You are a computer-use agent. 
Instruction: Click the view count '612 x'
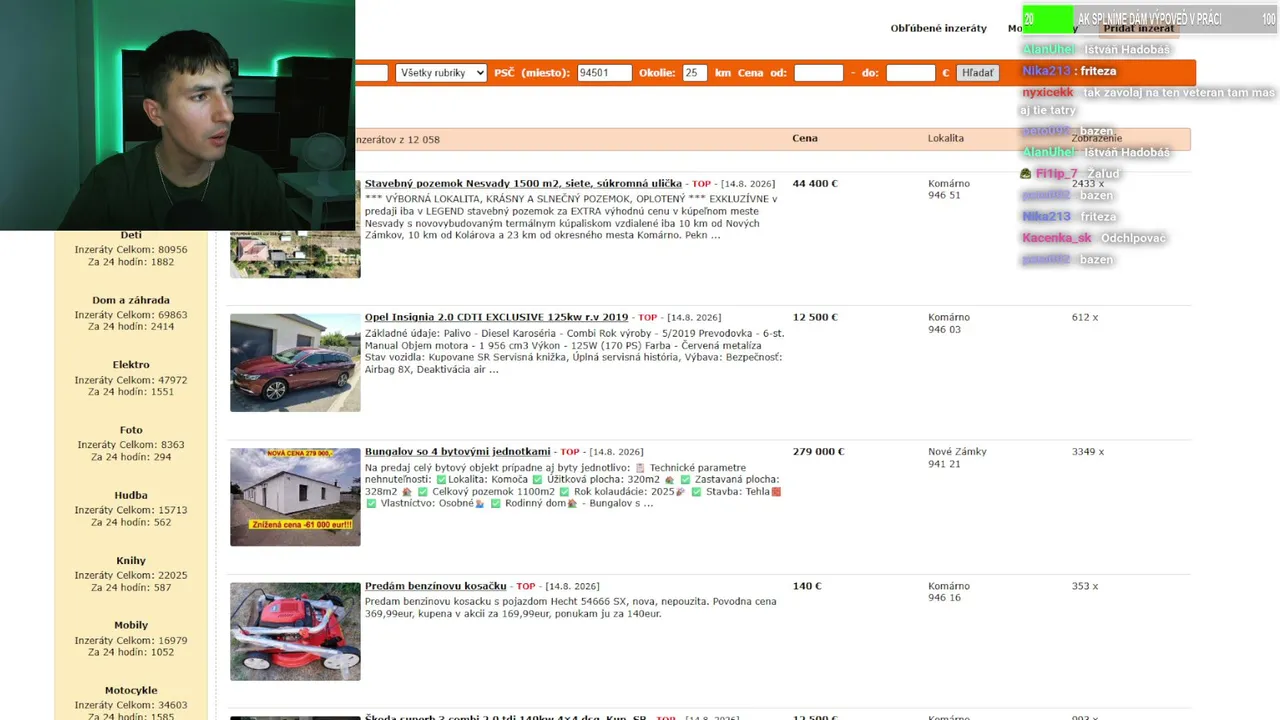click(x=1085, y=318)
